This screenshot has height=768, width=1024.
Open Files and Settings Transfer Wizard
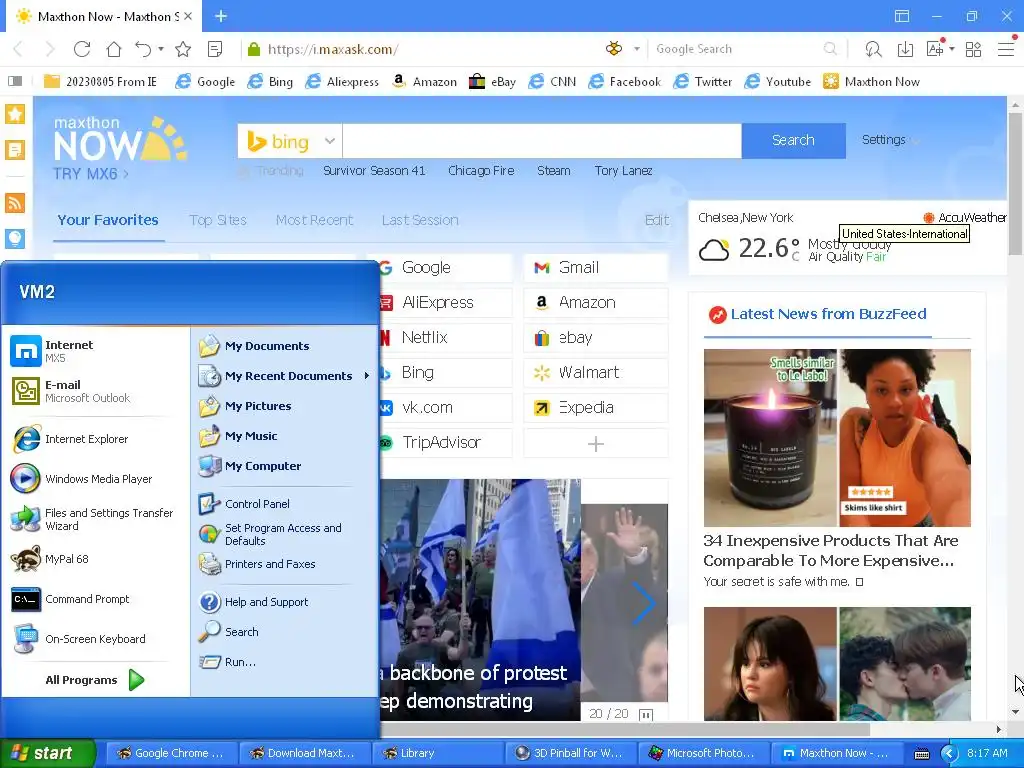coord(95,519)
